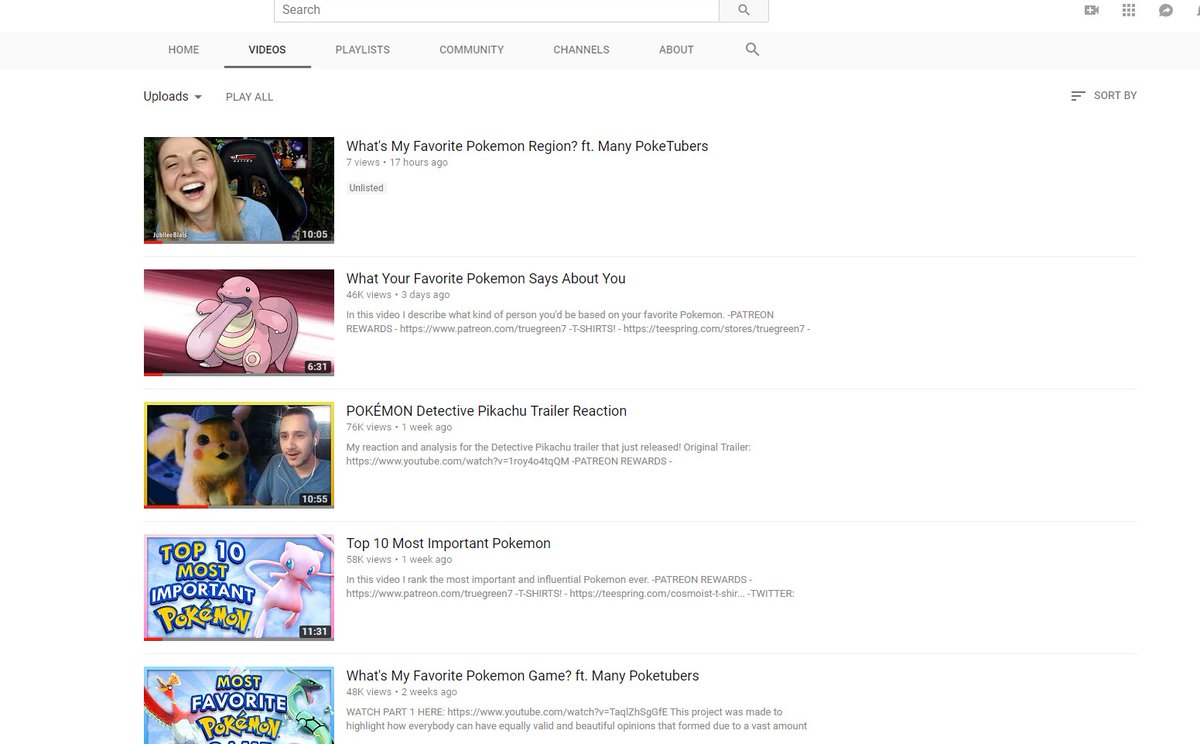Switch to the Home tab
The width and height of the screenshot is (1200, 744).
(x=183, y=50)
